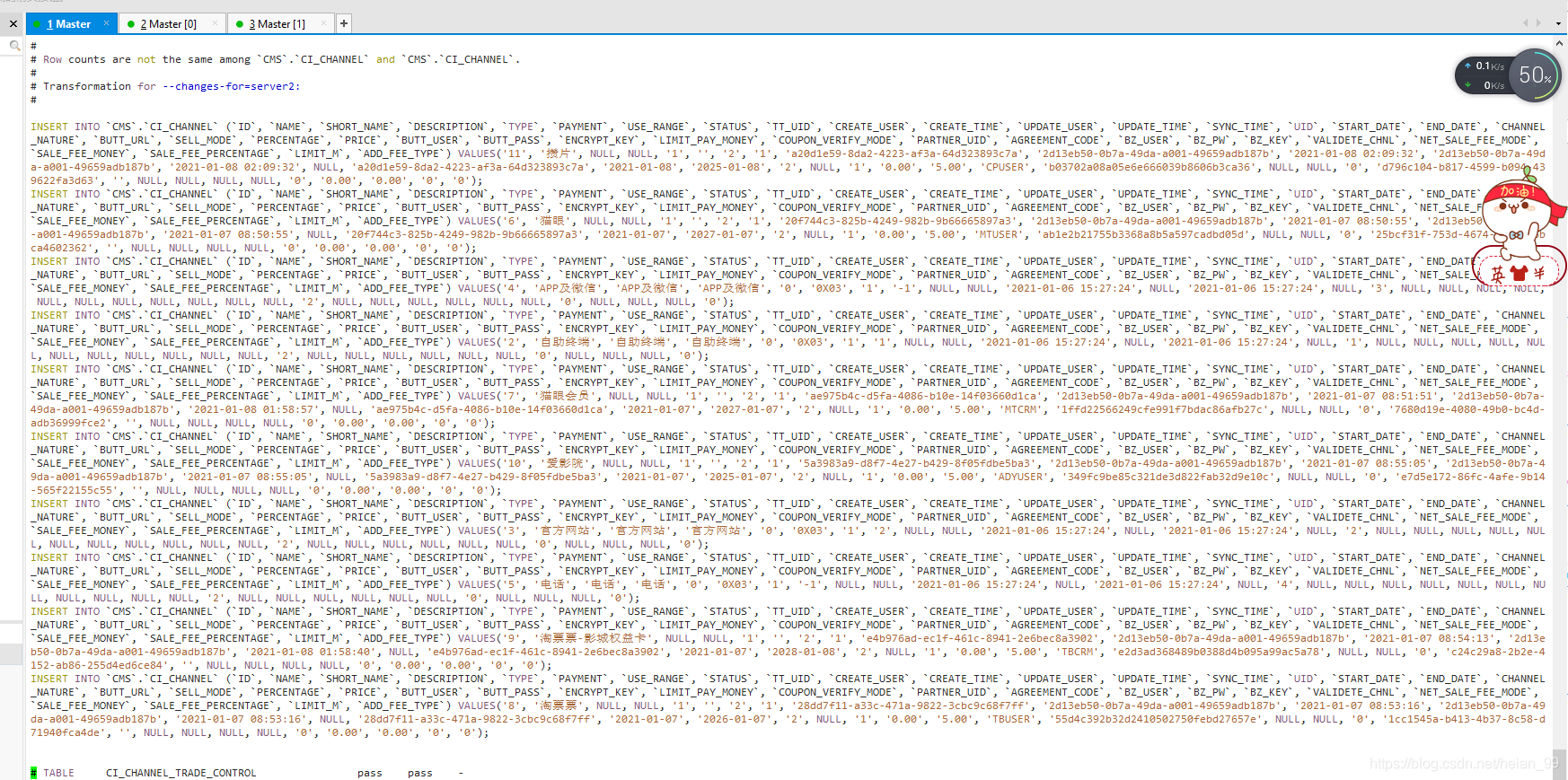Click tab strip scroll-right arrow
Image resolution: width=1568 pixels, height=780 pixels.
(1538, 23)
